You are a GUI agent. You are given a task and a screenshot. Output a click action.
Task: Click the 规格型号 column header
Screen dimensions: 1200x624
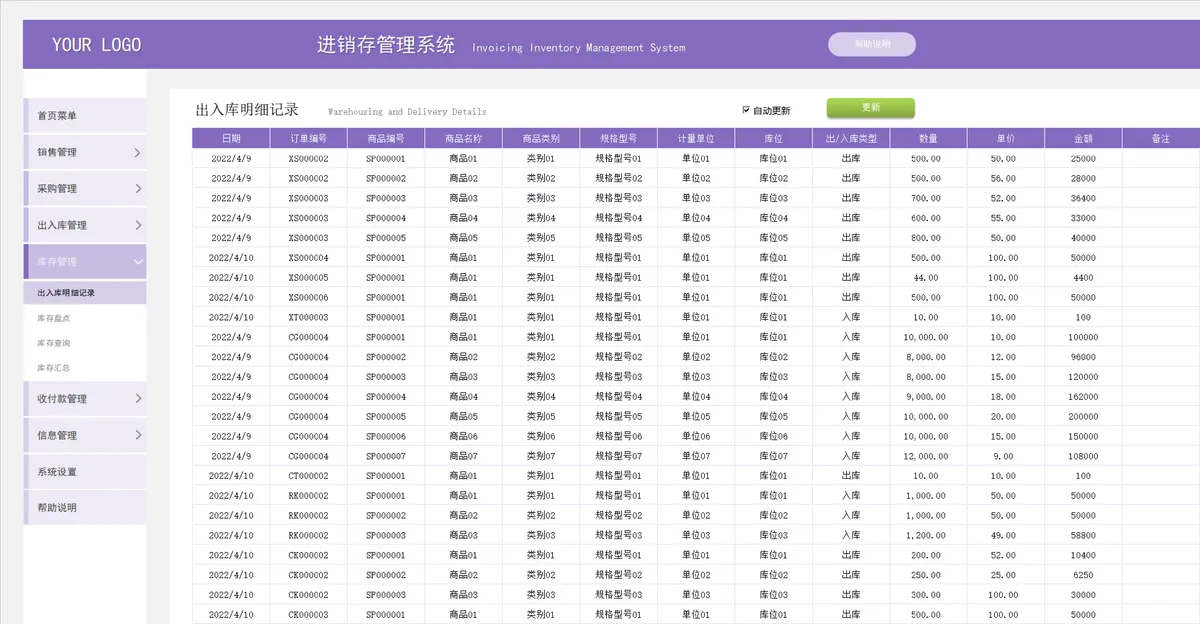[618, 138]
